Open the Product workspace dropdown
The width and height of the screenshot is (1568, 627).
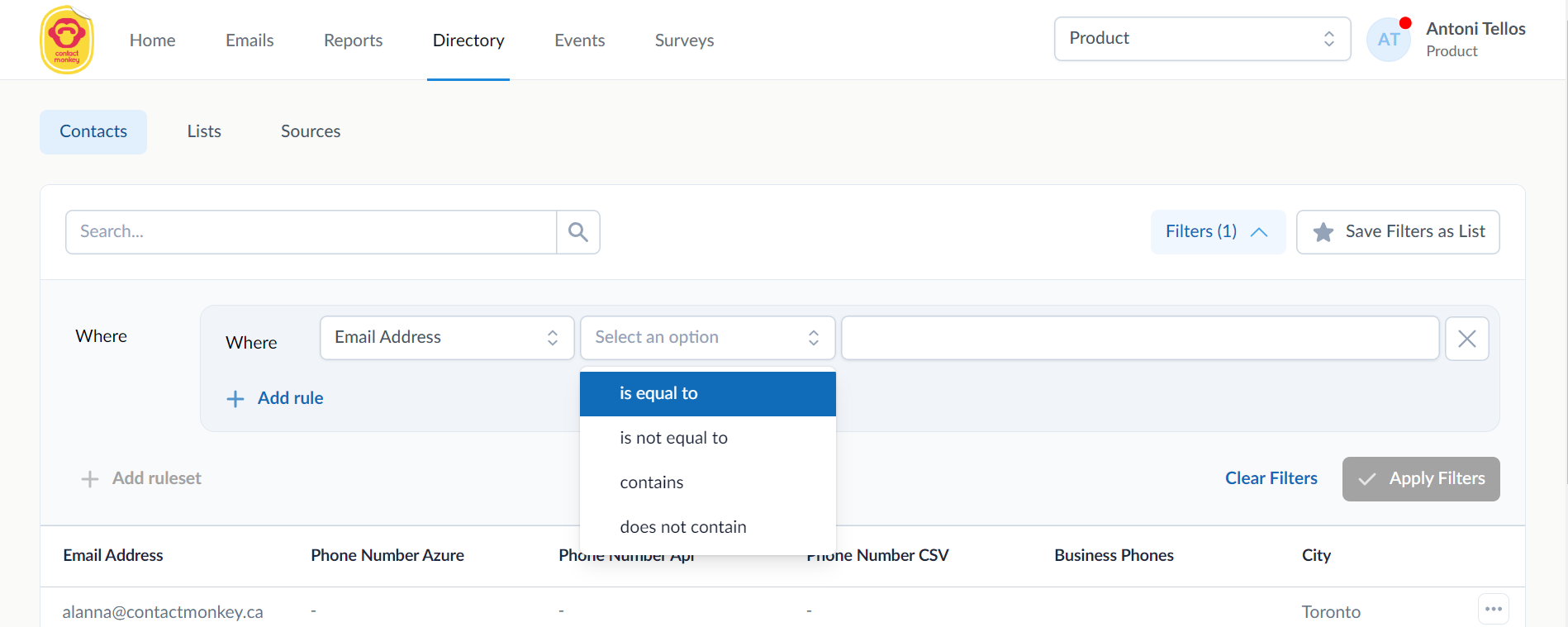[x=1202, y=39]
